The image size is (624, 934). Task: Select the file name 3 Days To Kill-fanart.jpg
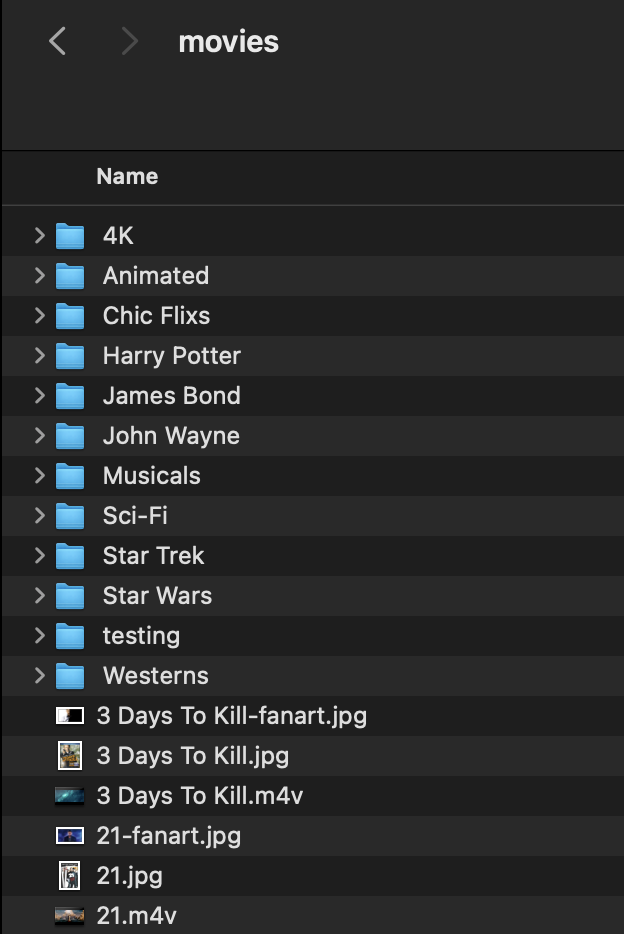[x=232, y=716]
